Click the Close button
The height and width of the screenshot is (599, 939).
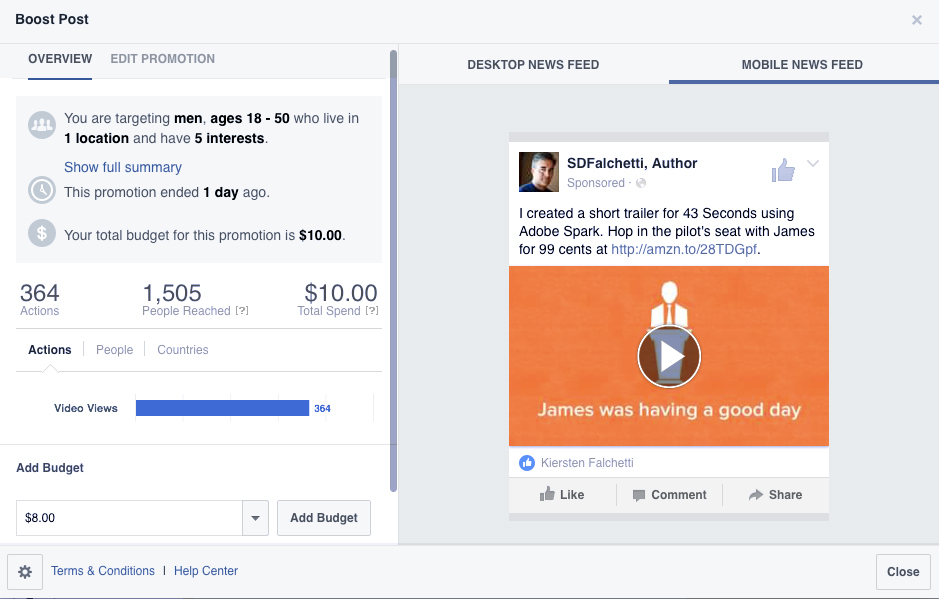pyautogui.click(x=903, y=571)
